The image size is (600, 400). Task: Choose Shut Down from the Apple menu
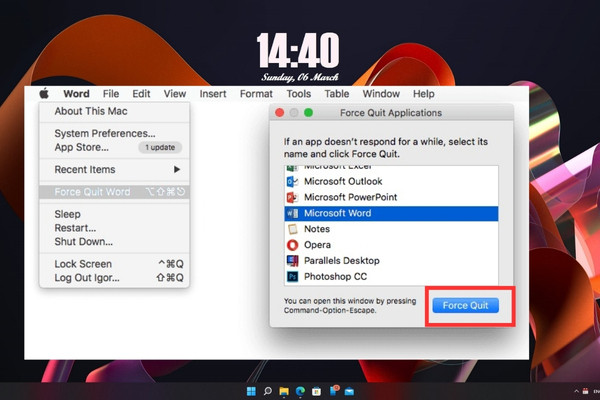pos(114,242)
